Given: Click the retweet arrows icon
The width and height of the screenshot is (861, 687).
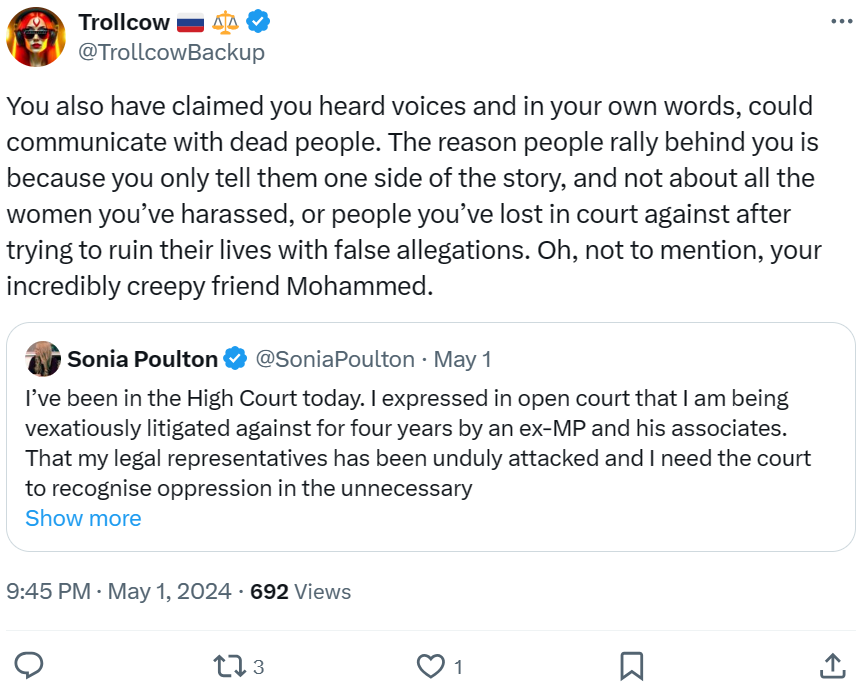Looking at the screenshot, I should point(230,666).
